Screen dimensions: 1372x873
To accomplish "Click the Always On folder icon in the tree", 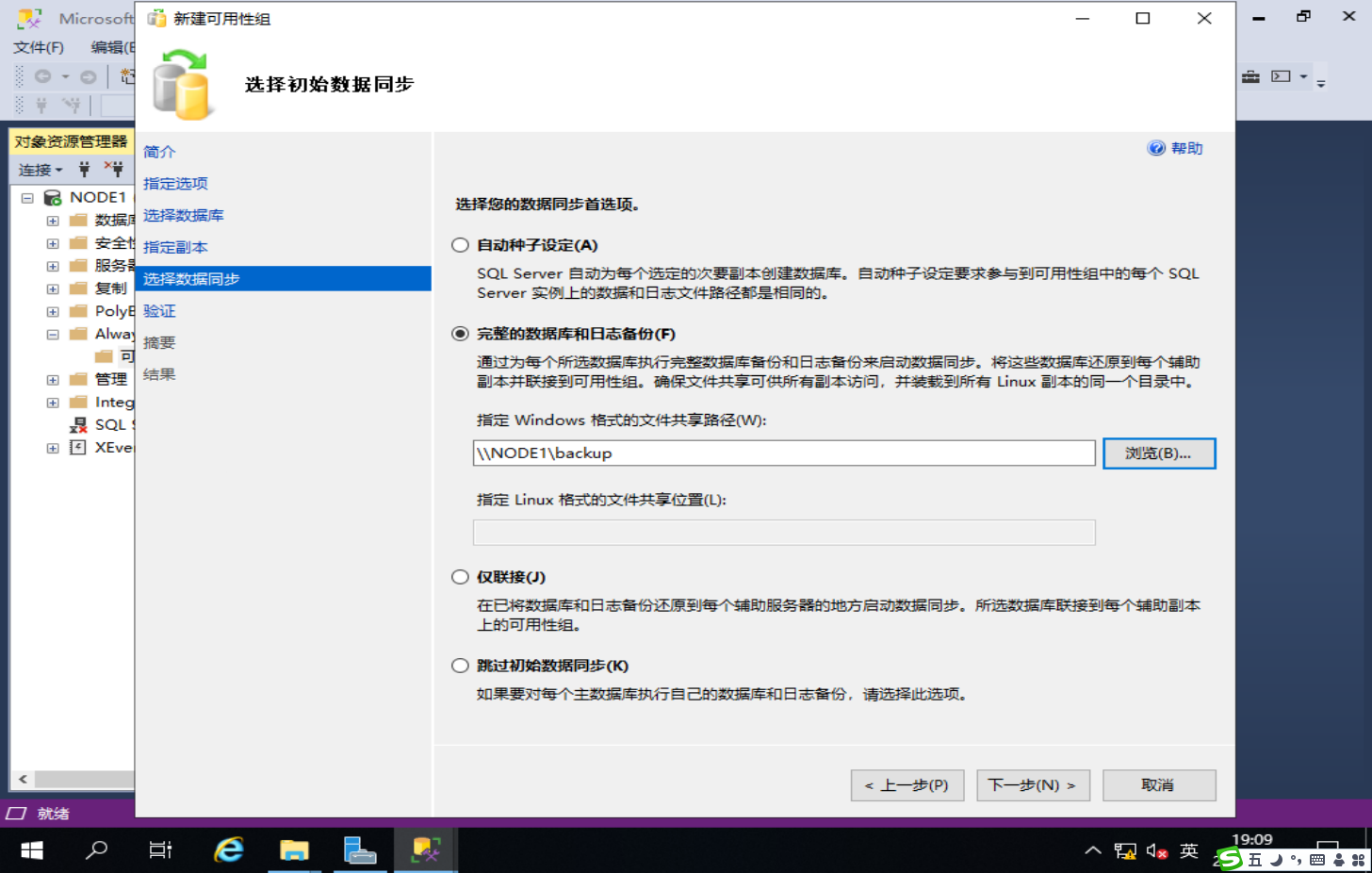I will point(78,333).
